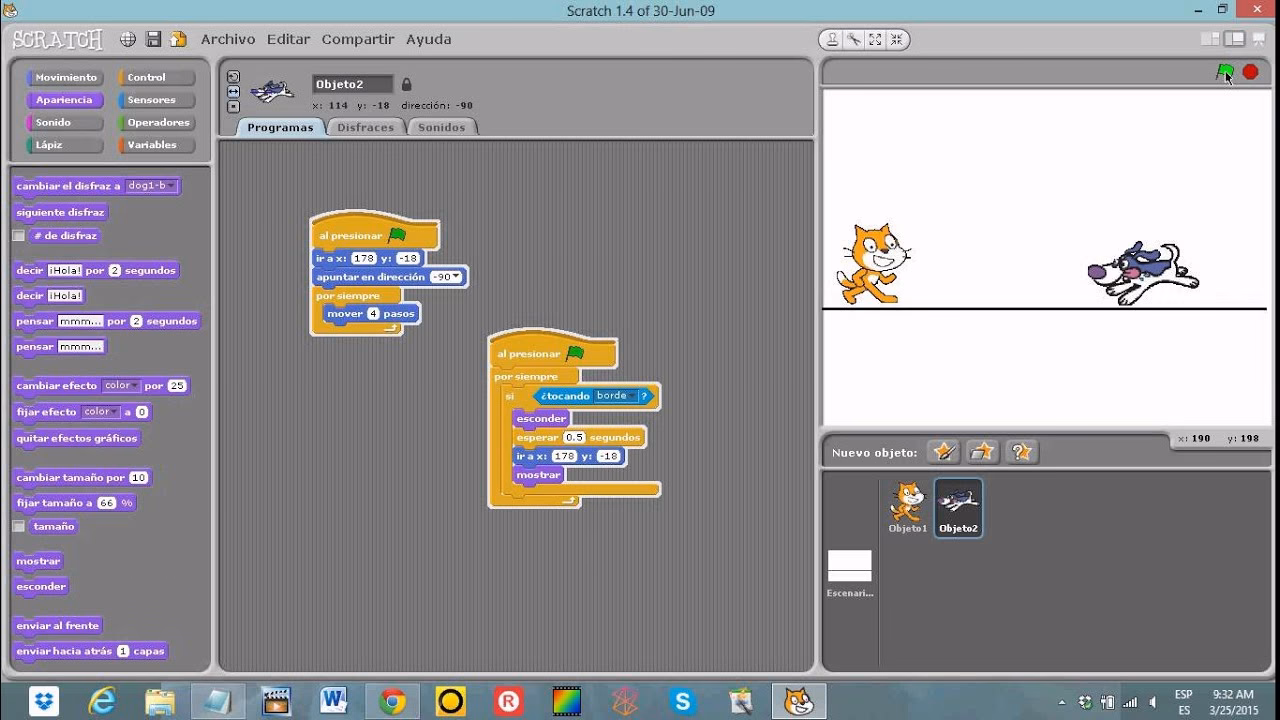Screen dimensions: 1280x720
Task: Click the dog sprite on the stage
Action: pos(1143,272)
